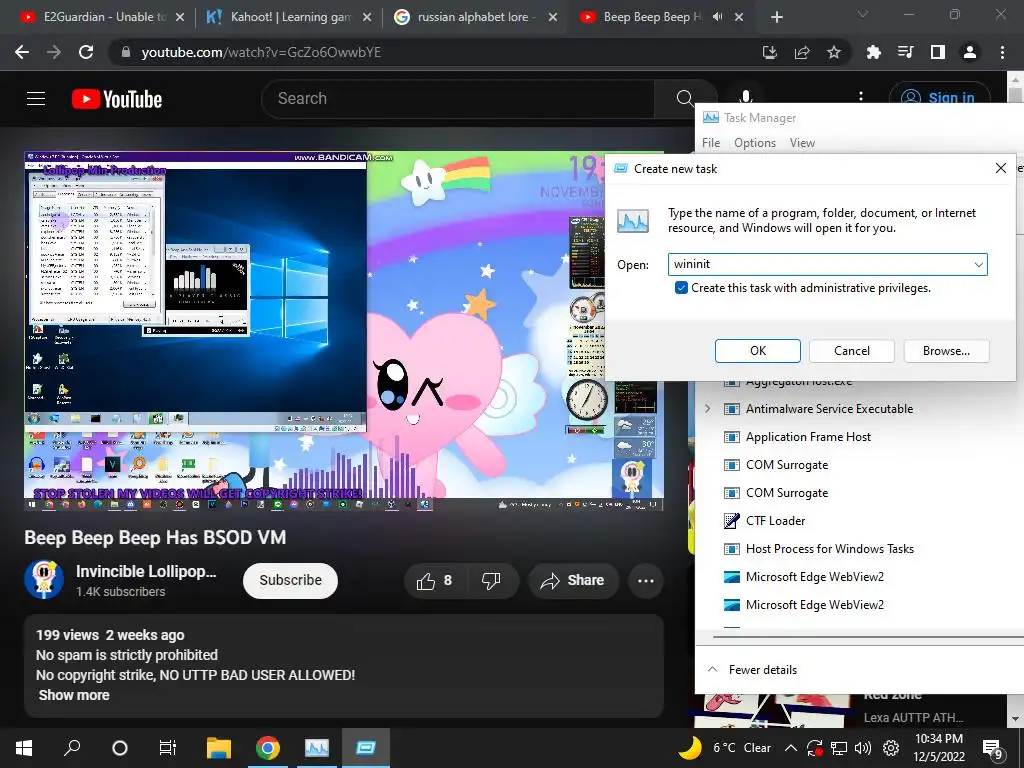Screen dimensions: 1024x768
Task: Subscribe to Invincible Lollipop channel
Action: pos(290,581)
